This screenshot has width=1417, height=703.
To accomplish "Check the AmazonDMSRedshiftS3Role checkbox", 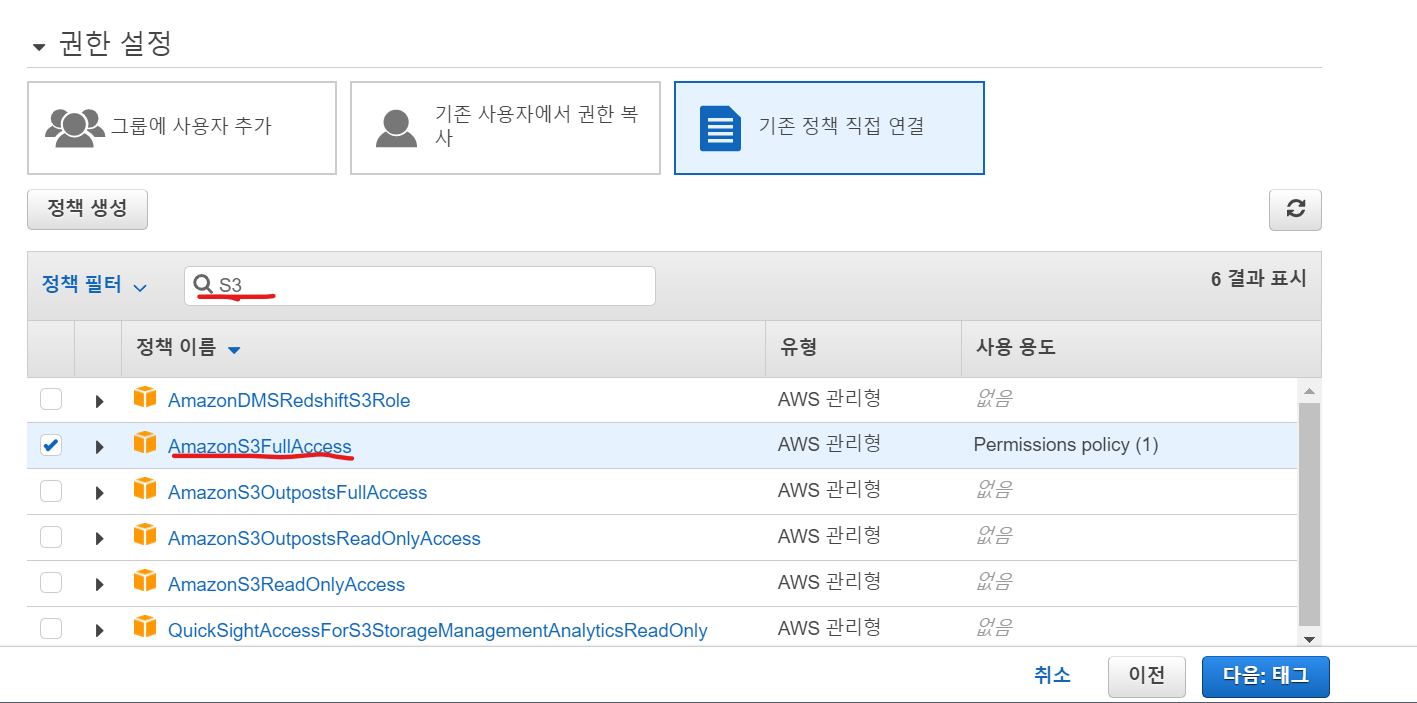I will click(51, 400).
